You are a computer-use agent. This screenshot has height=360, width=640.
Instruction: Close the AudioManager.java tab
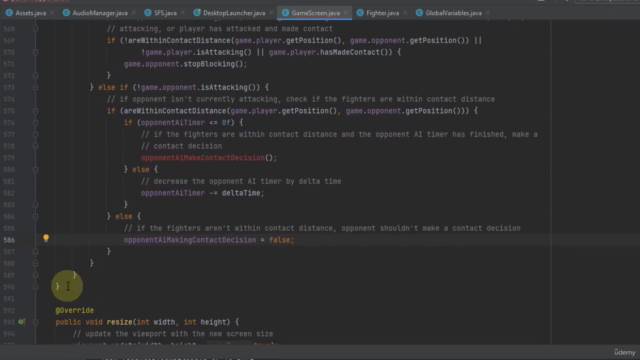click(133, 13)
